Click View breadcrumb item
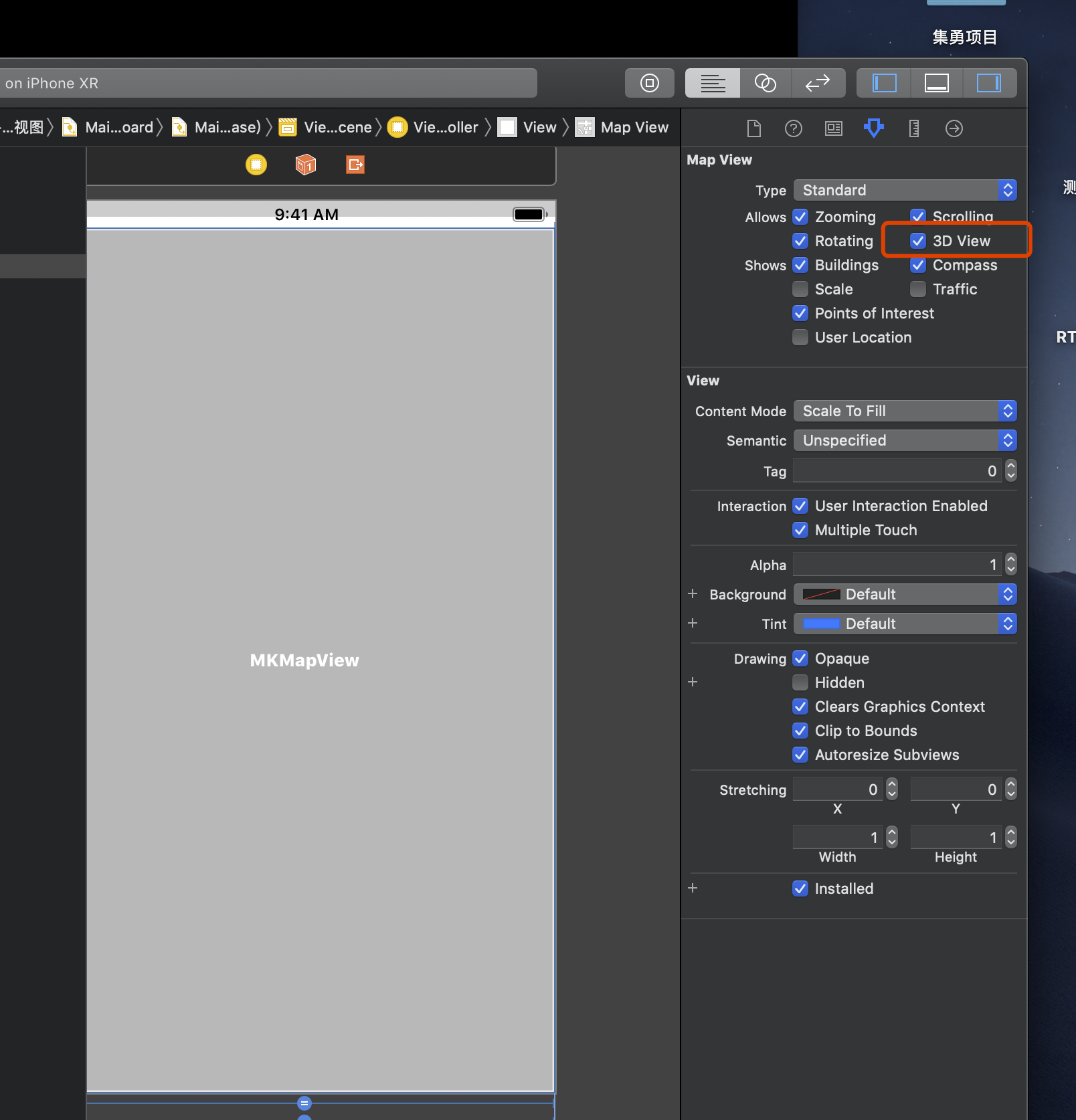 tap(528, 127)
